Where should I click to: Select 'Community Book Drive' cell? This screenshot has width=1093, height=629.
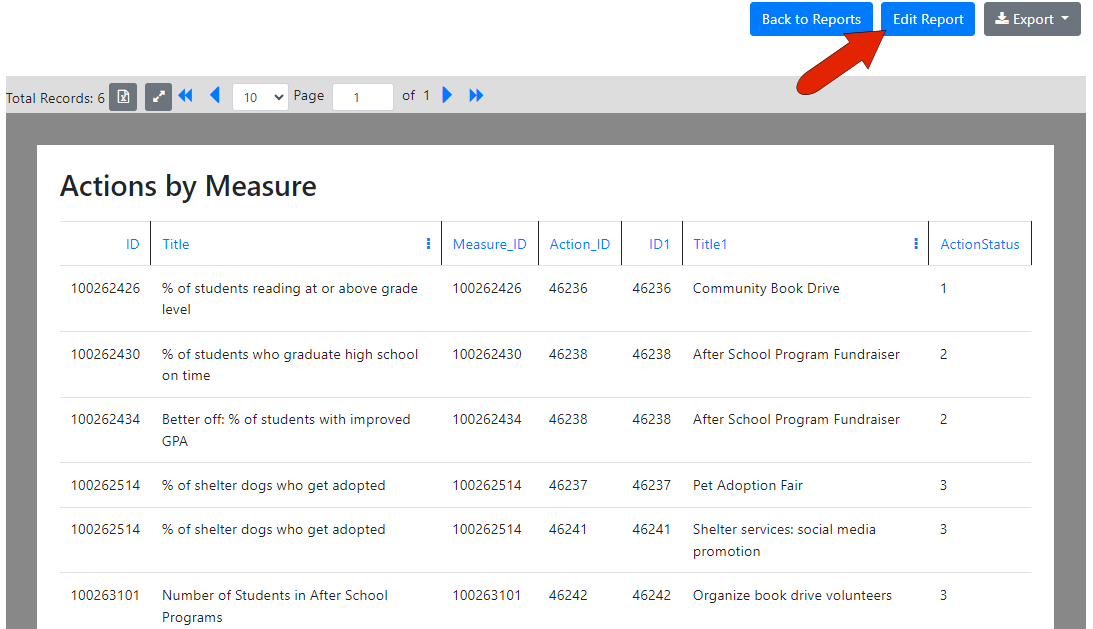[766, 288]
